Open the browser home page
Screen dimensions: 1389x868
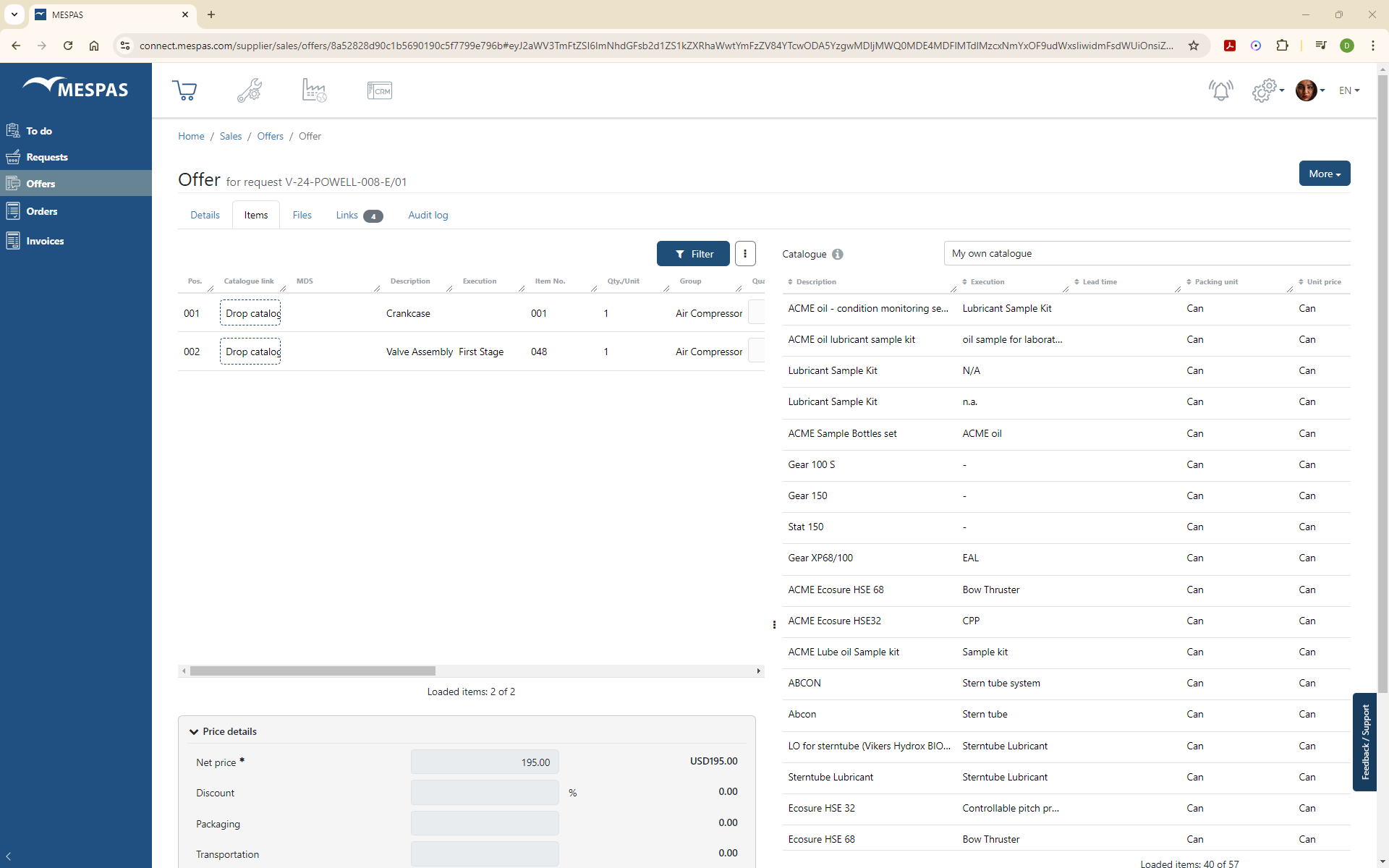(94, 46)
